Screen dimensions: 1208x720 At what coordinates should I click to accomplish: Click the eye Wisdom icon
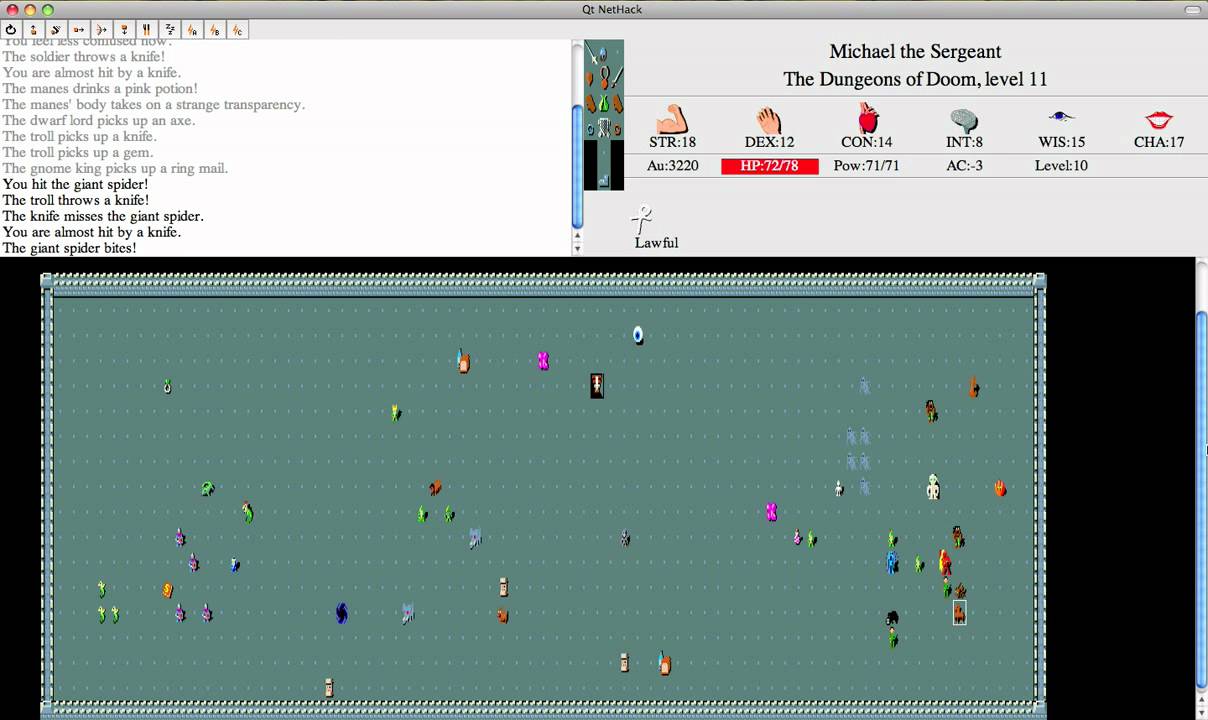coord(1061,117)
